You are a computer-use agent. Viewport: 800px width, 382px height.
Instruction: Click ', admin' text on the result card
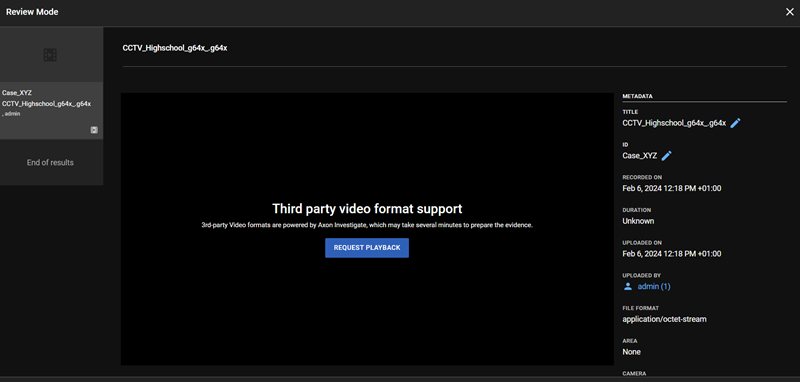11,114
